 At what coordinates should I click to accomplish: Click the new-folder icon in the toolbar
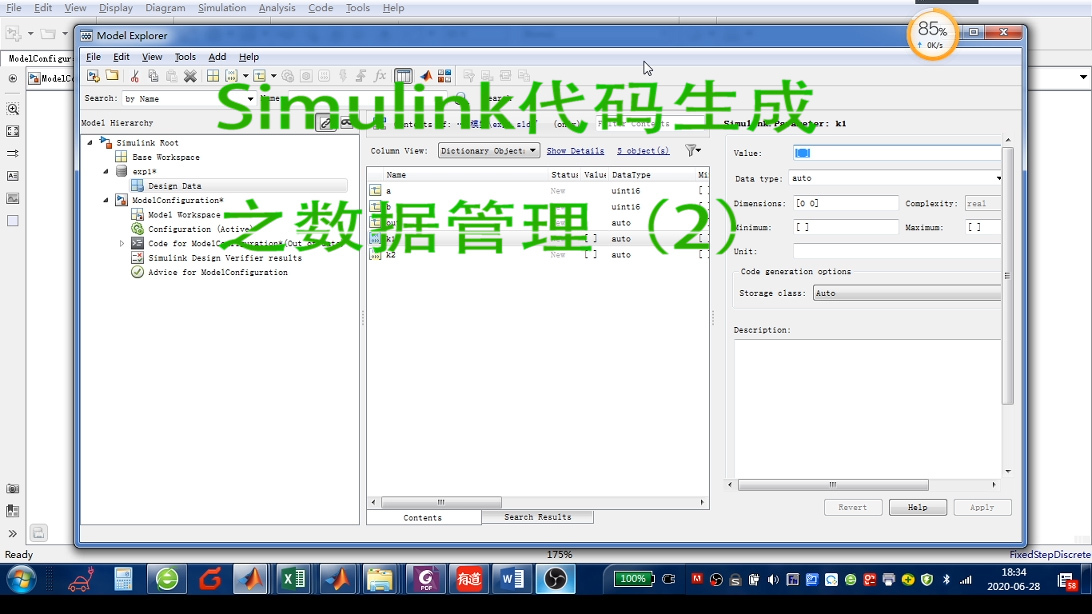pos(110,75)
